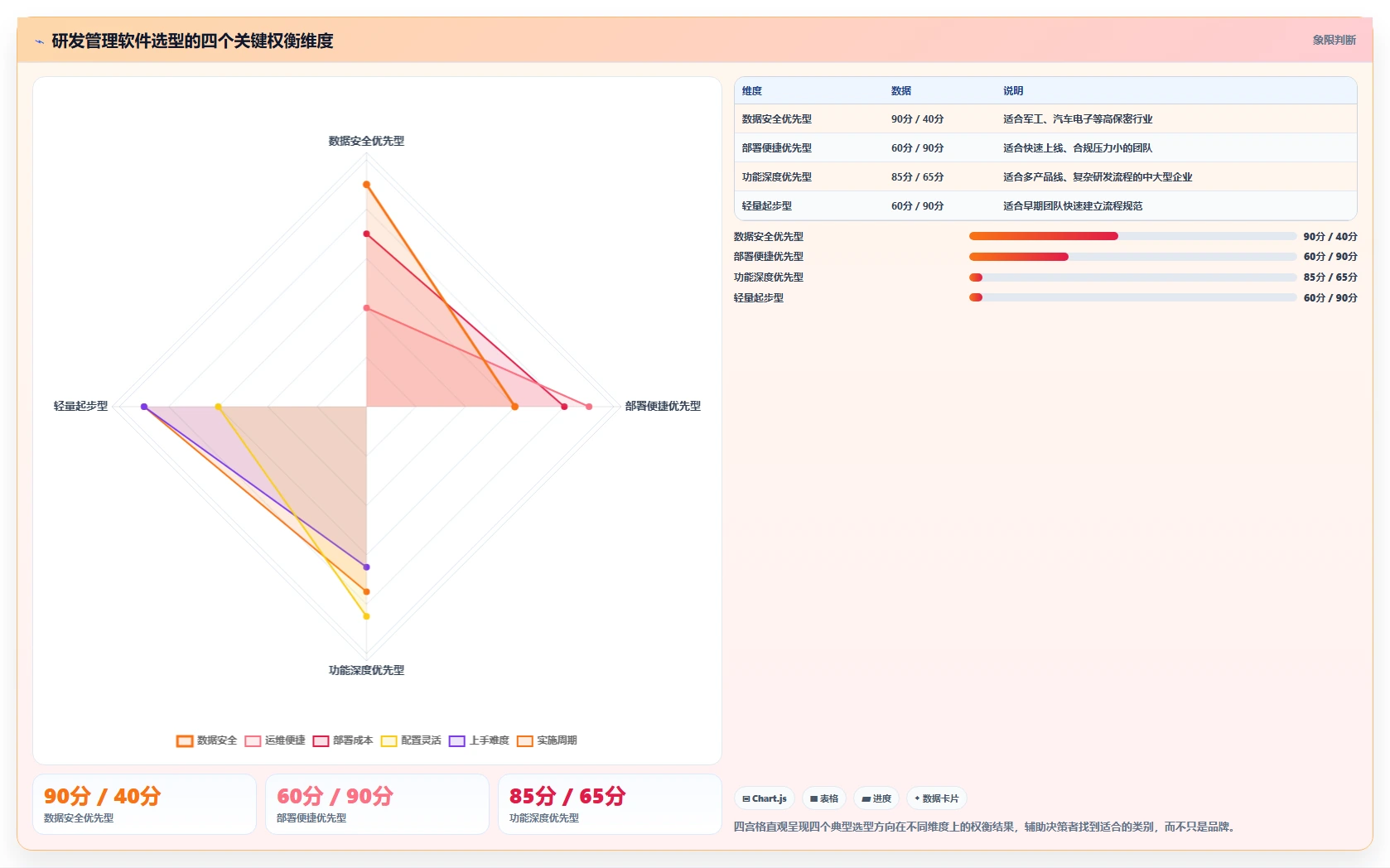The image size is (1390, 868).
Task: Click the 数据安全优先型 progress bar
Action: point(1132,236)
